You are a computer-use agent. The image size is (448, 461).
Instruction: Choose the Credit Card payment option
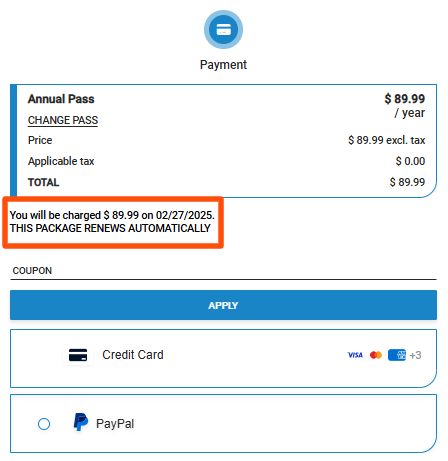coord(223,358)
